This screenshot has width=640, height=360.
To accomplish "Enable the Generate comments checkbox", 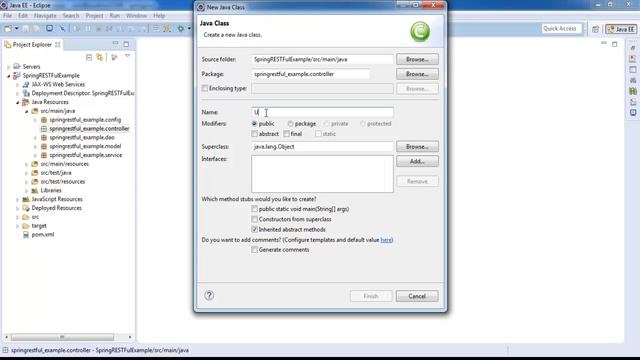I will (254, 249).
